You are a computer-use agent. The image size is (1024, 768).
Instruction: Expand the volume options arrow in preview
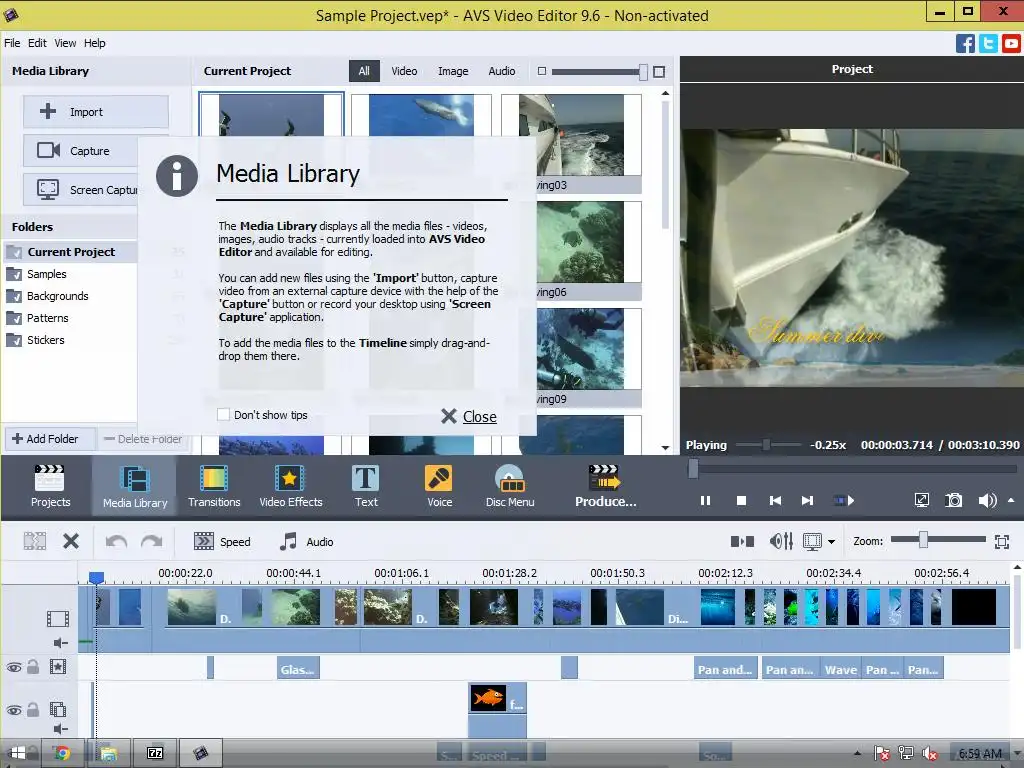[1011, 500]
